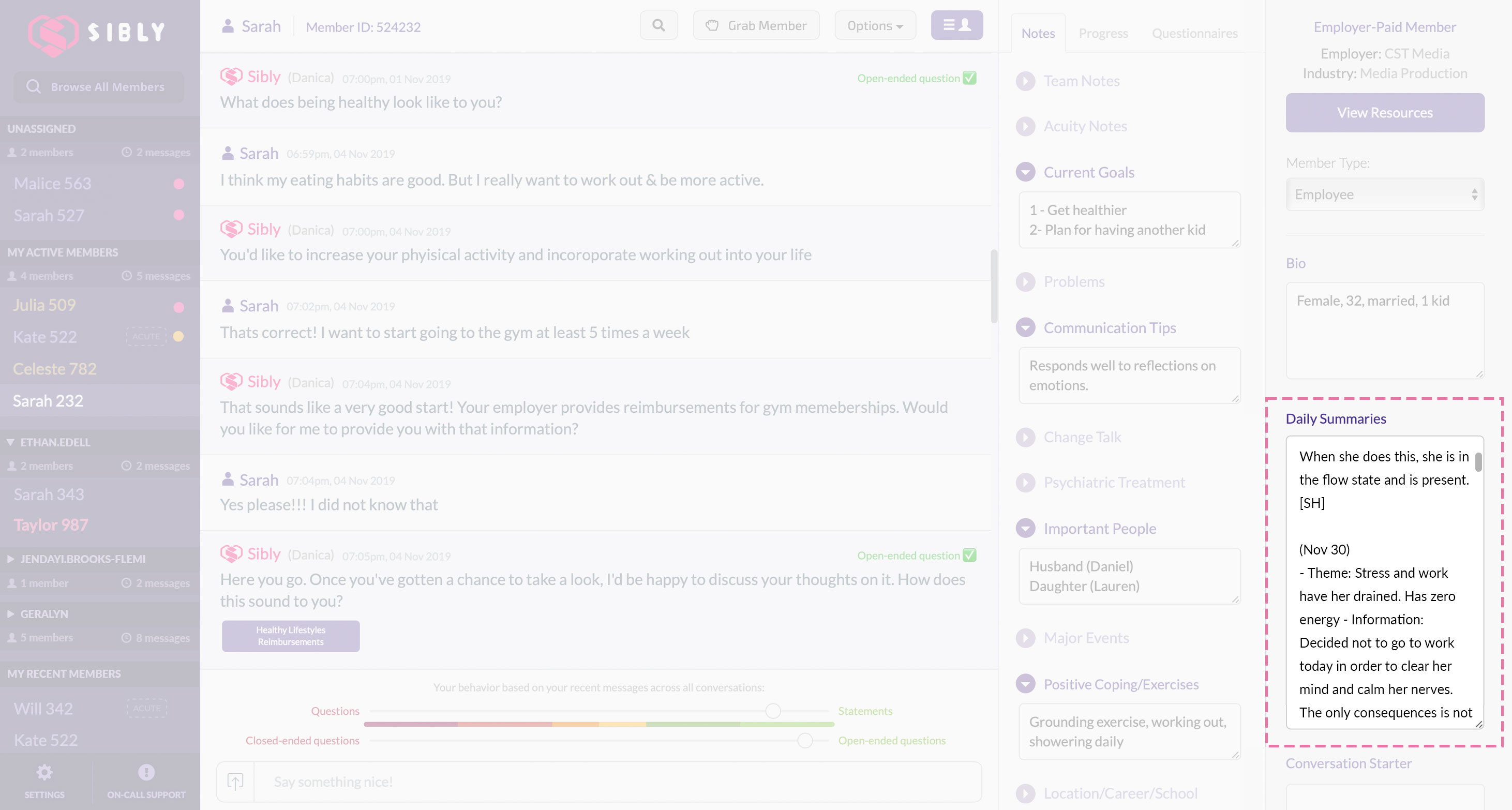Open Member Type Employee dropdown
1512x810 pixels.
(x=1385, y=194)
